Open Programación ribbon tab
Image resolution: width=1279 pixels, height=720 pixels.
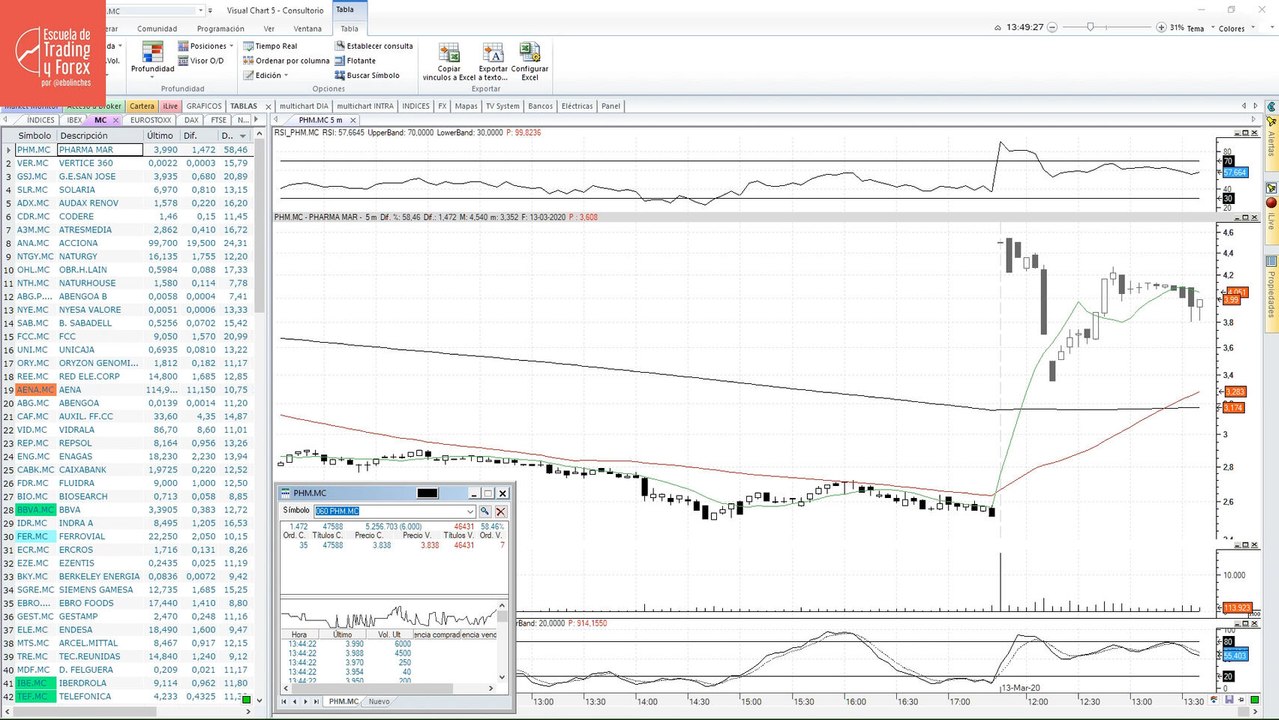tap(220, 28)
